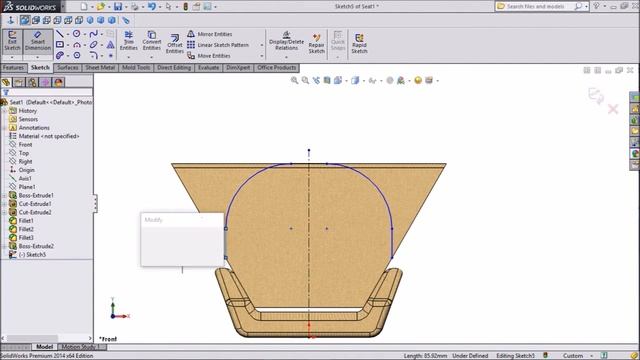
Task: Open the PropertyManager tab icon
Action: [19, 82]
